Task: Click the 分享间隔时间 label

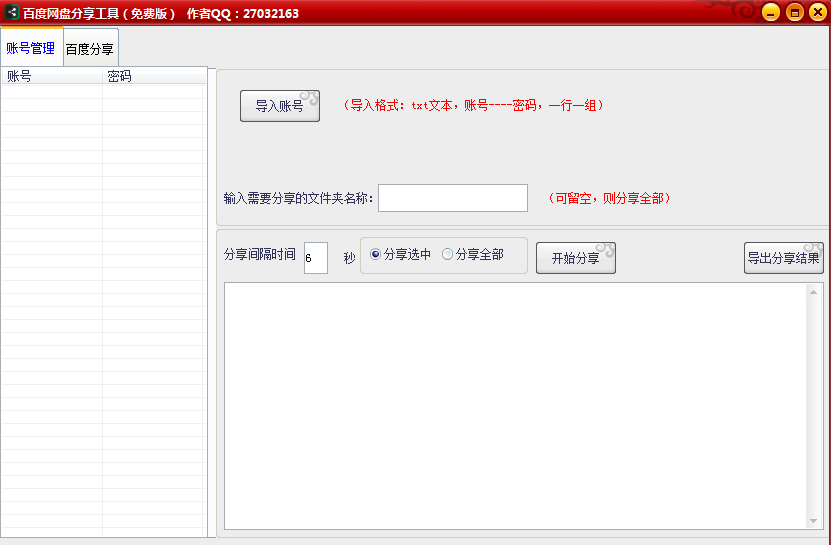Action: click(260, 254)
